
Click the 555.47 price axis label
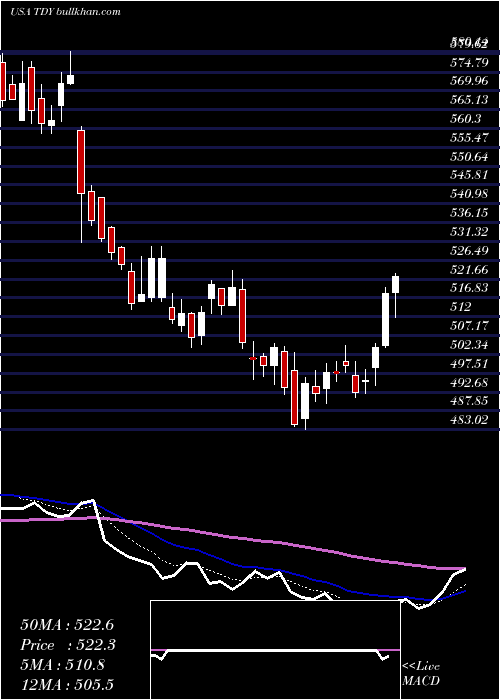(468, 138)
